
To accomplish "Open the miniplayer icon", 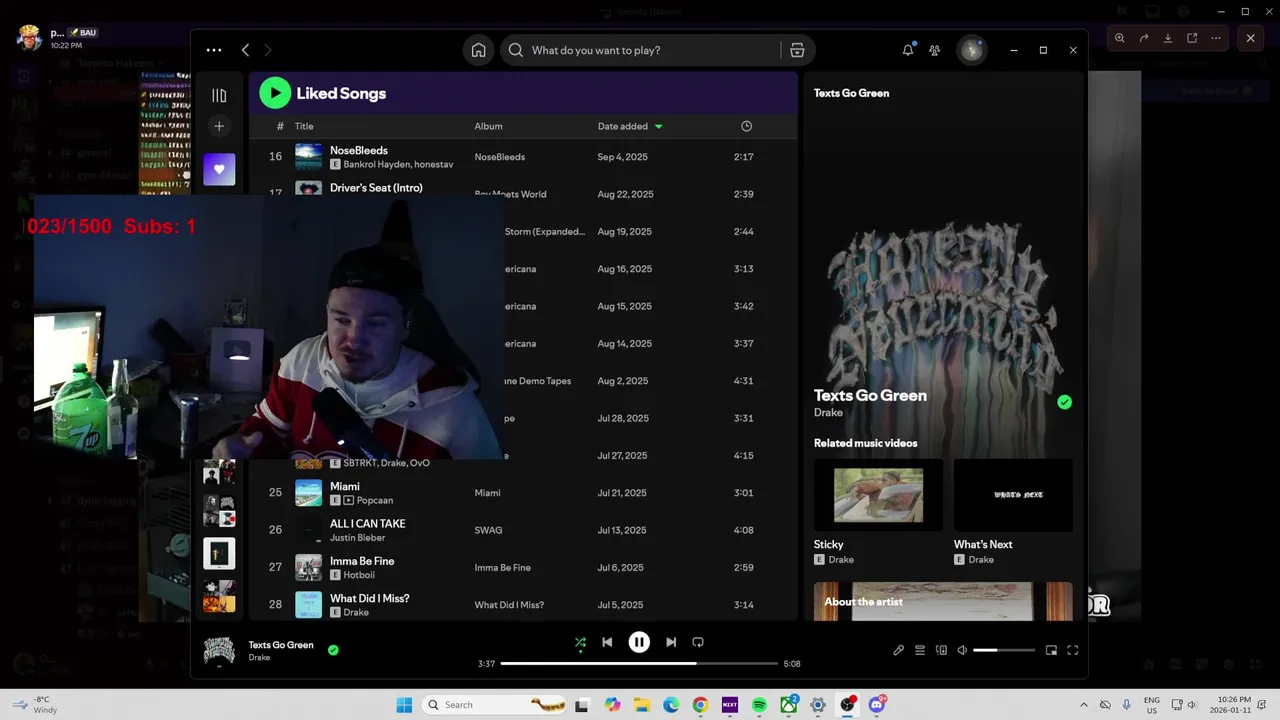I will [1051, 650].
